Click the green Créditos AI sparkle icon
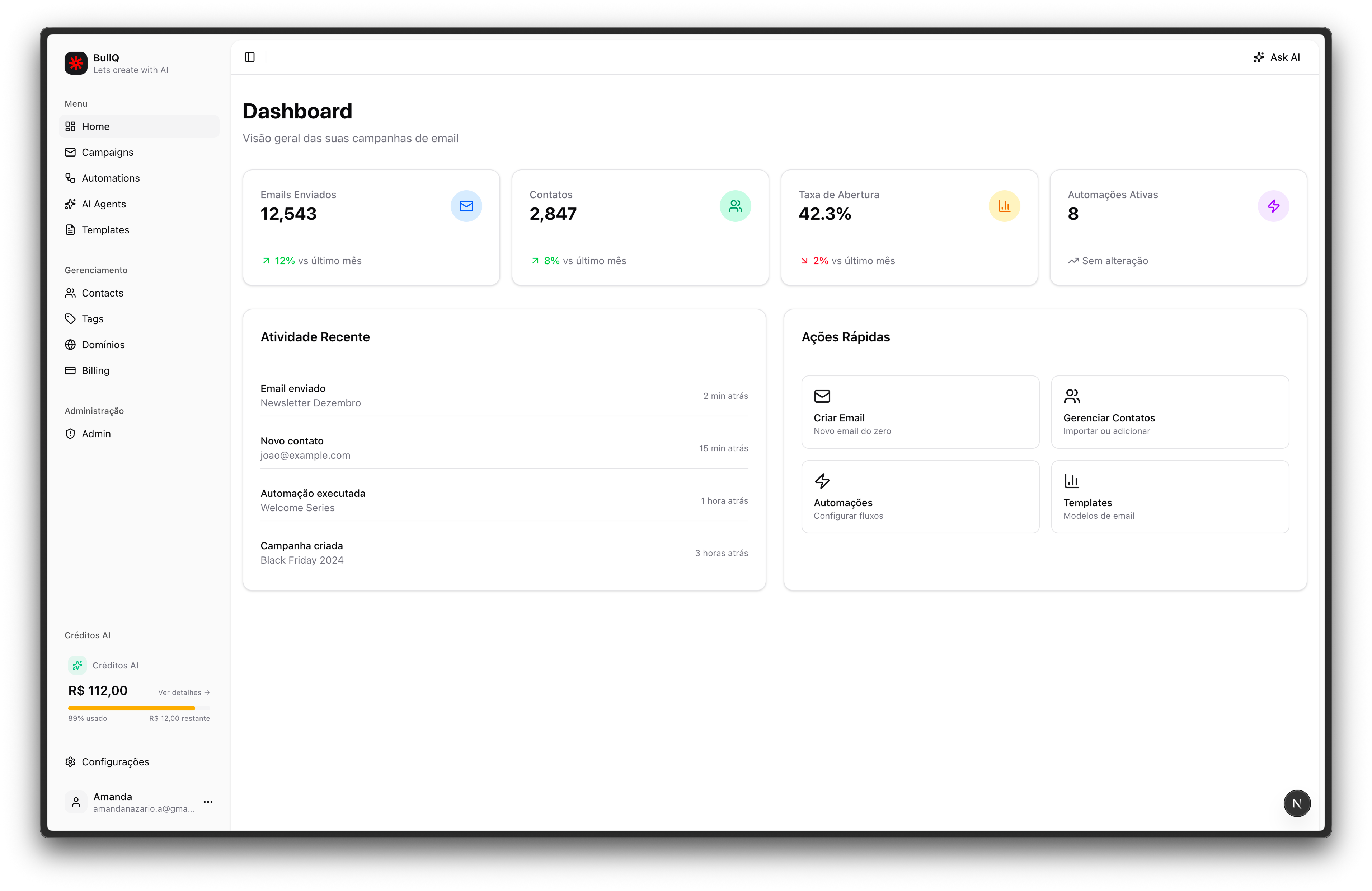Viewport: 1372px width, 891px height. 77,665
